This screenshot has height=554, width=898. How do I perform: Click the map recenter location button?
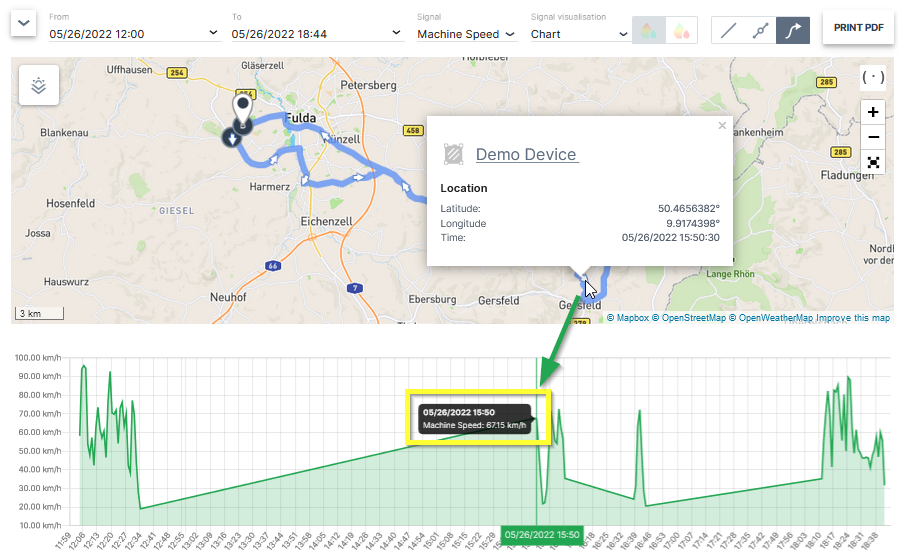click(x=873, y=78)
